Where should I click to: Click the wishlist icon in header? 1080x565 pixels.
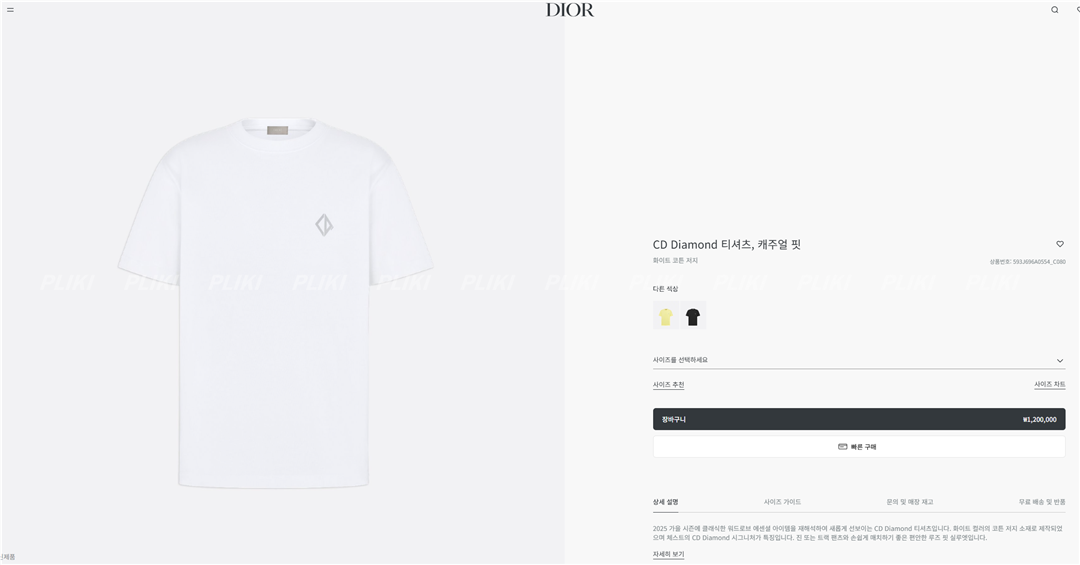coord(1077,10)
